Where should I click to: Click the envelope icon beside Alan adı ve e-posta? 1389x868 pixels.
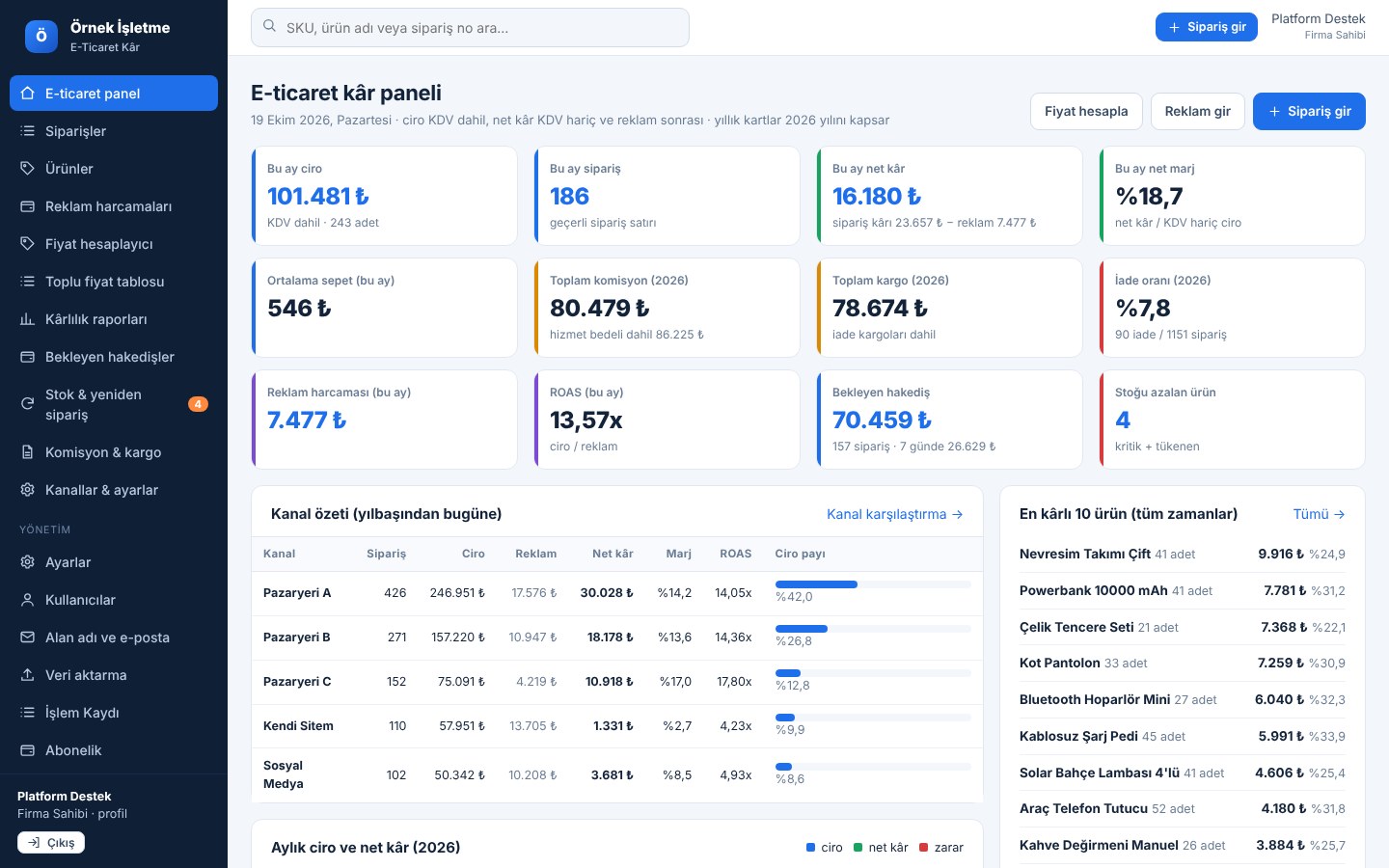point(27,637)
